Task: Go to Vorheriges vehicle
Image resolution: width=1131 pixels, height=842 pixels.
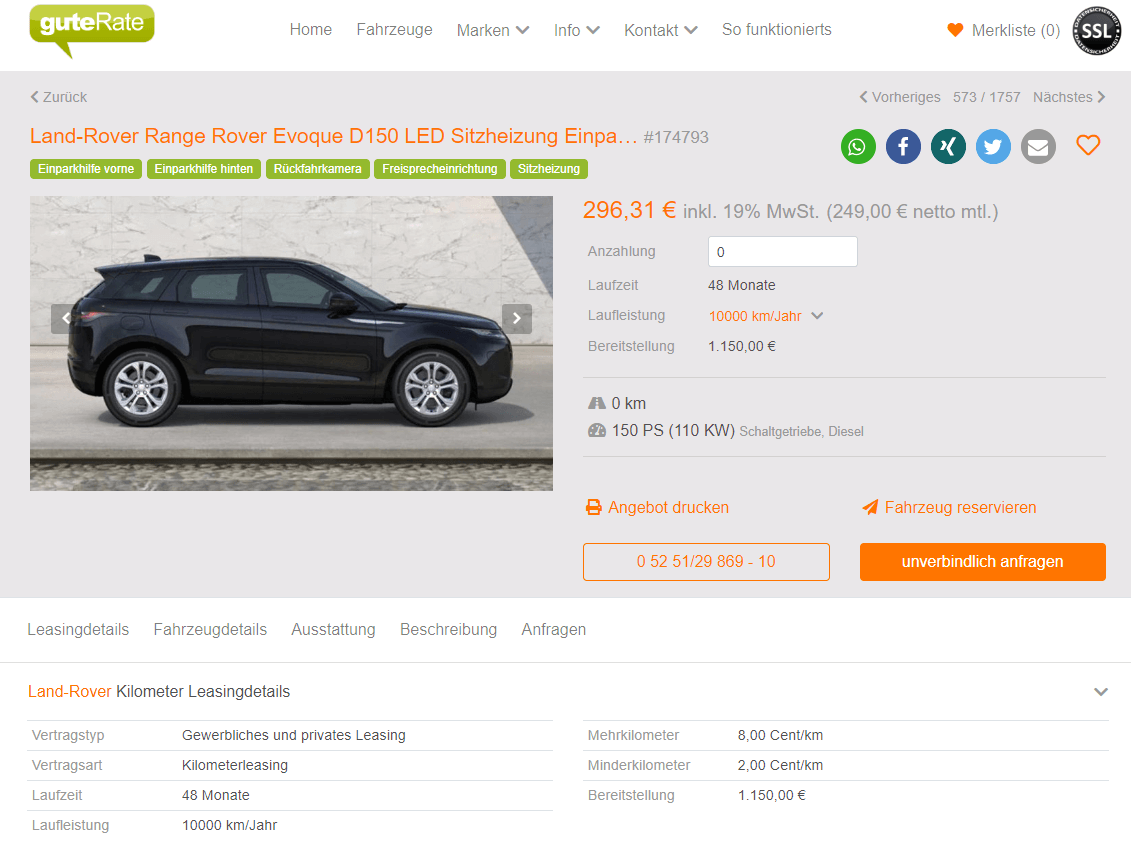Action: pos(899,97)
